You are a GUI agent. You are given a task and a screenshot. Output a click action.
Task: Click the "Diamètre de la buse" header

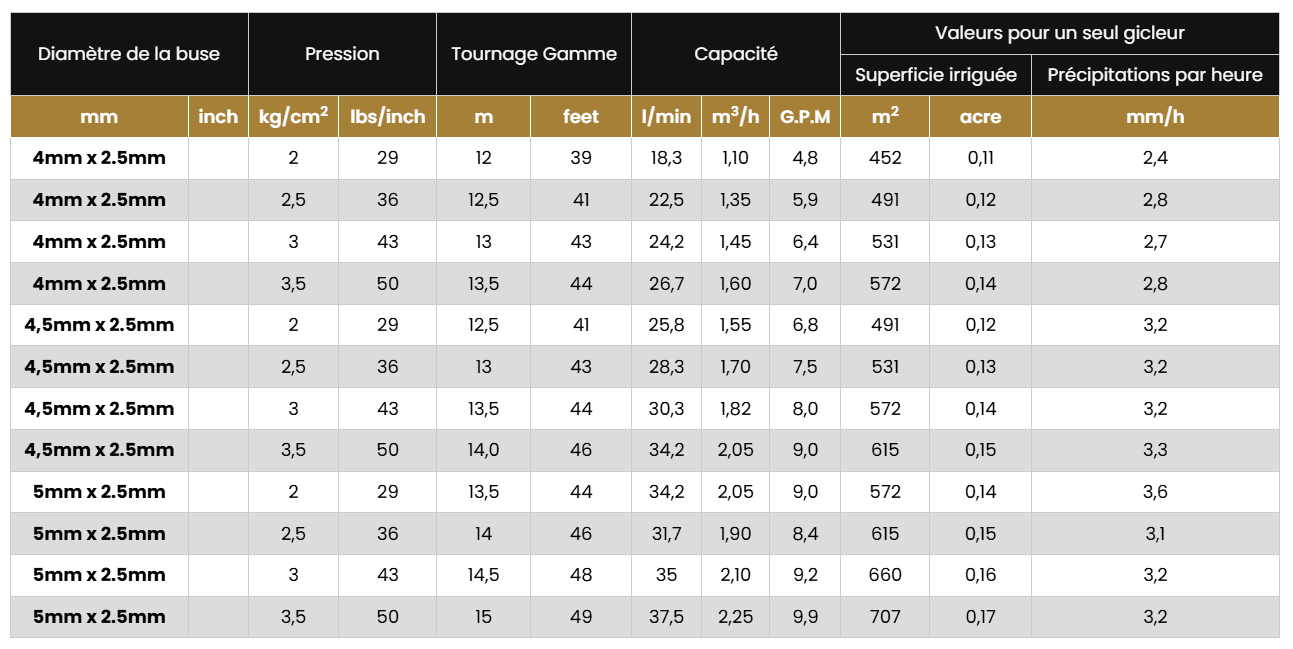tap(129, 54)
